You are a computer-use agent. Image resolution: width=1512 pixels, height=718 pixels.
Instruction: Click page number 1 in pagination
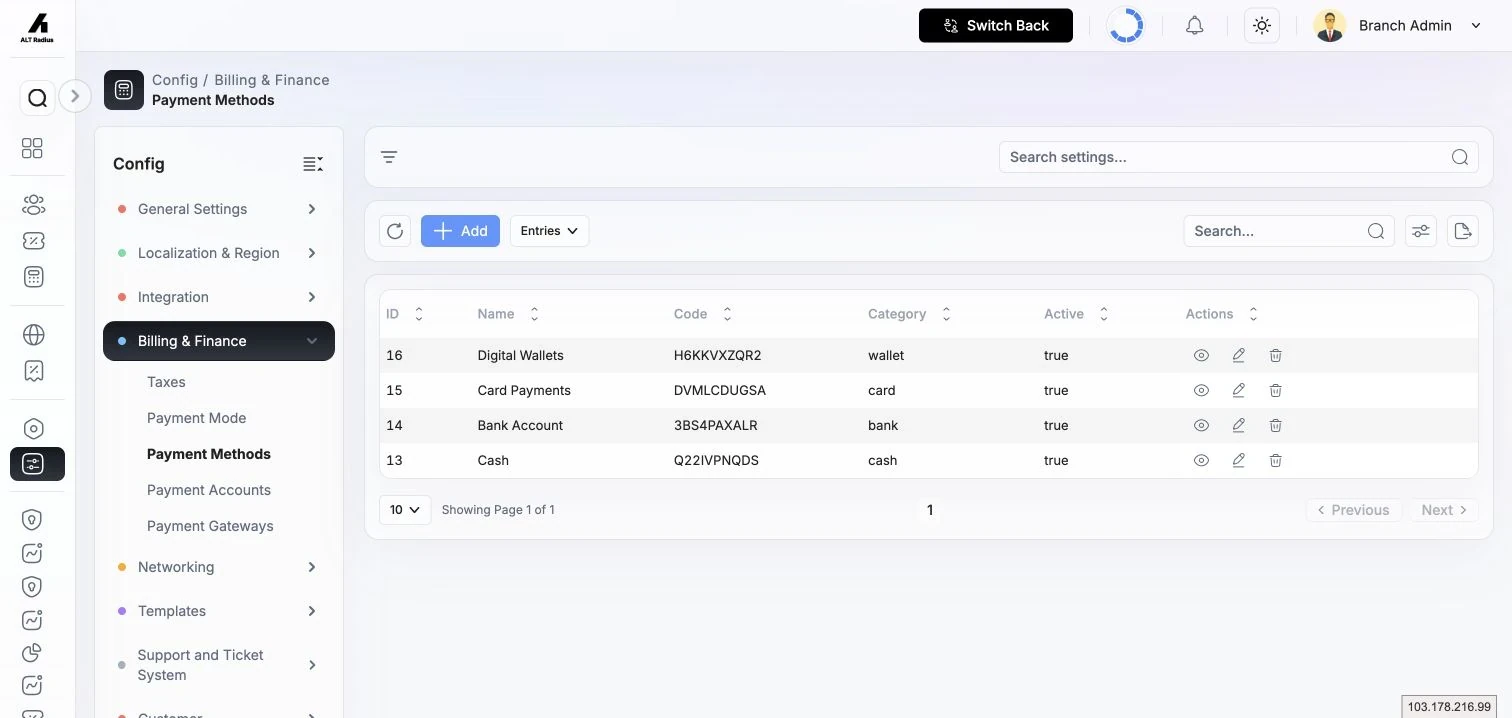[929, 510]
